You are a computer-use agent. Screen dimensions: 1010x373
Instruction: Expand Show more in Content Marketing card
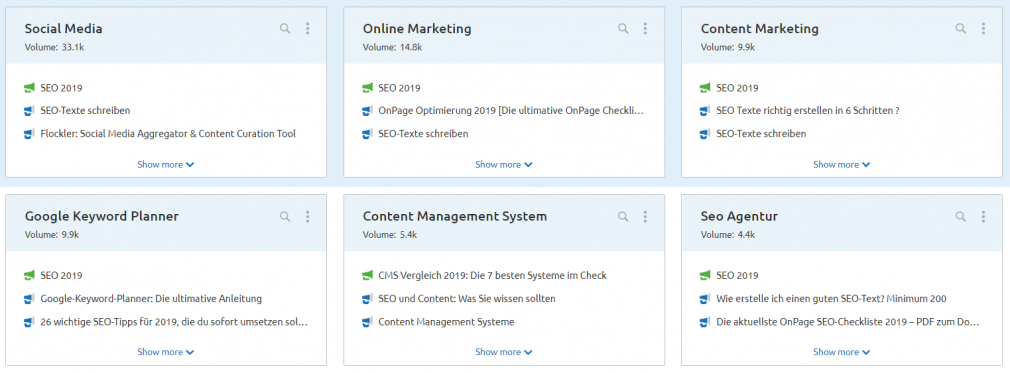[x=841, y=164]
